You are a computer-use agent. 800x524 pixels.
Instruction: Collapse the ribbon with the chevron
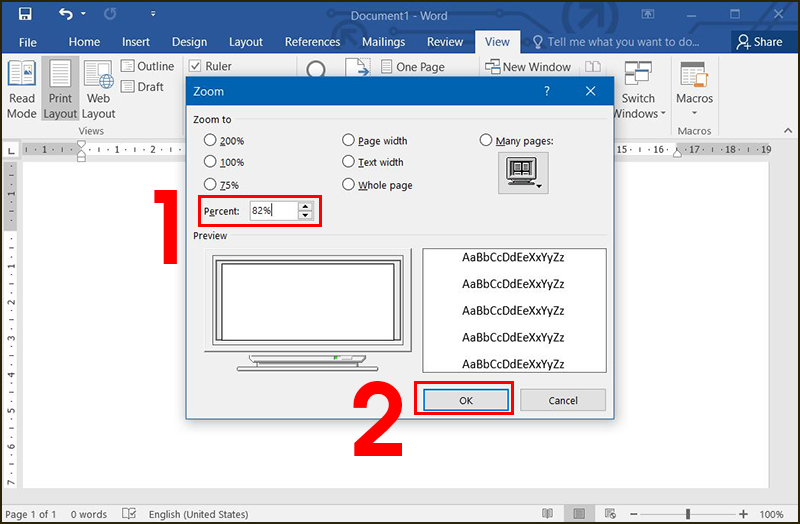click(x=788, y=131)
